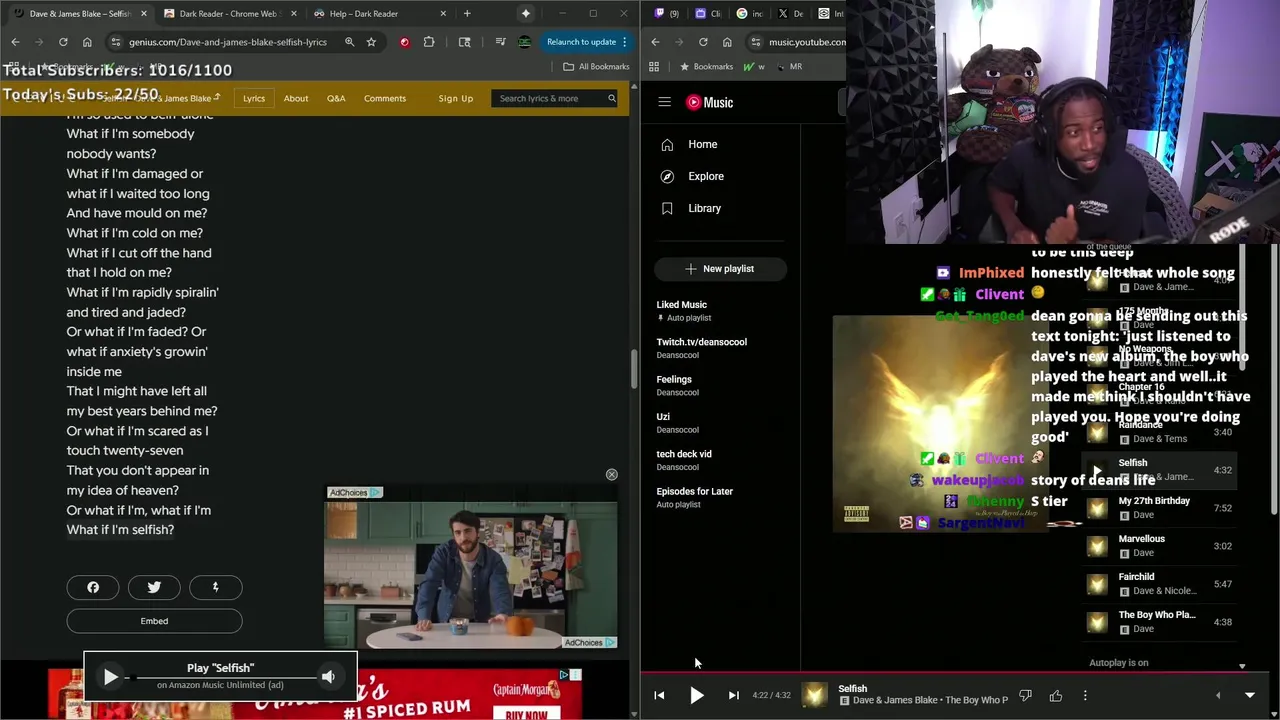1280x720 pixels.
Task: Open All Bookmarks folder
Action: [596, 66]
